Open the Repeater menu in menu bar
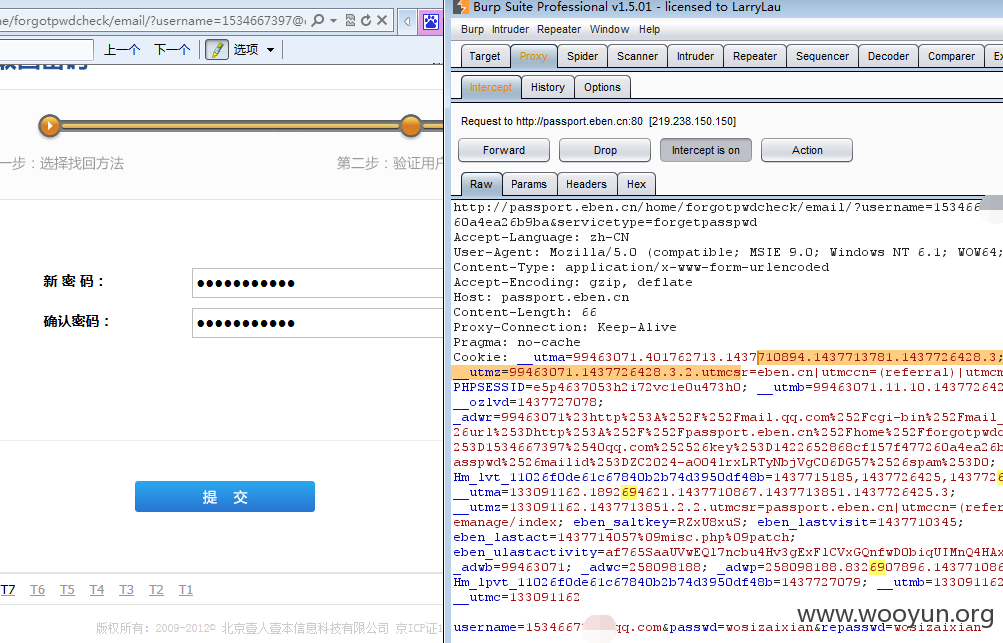The height and width of the screenshot is (643, 1003). point(559,29)
